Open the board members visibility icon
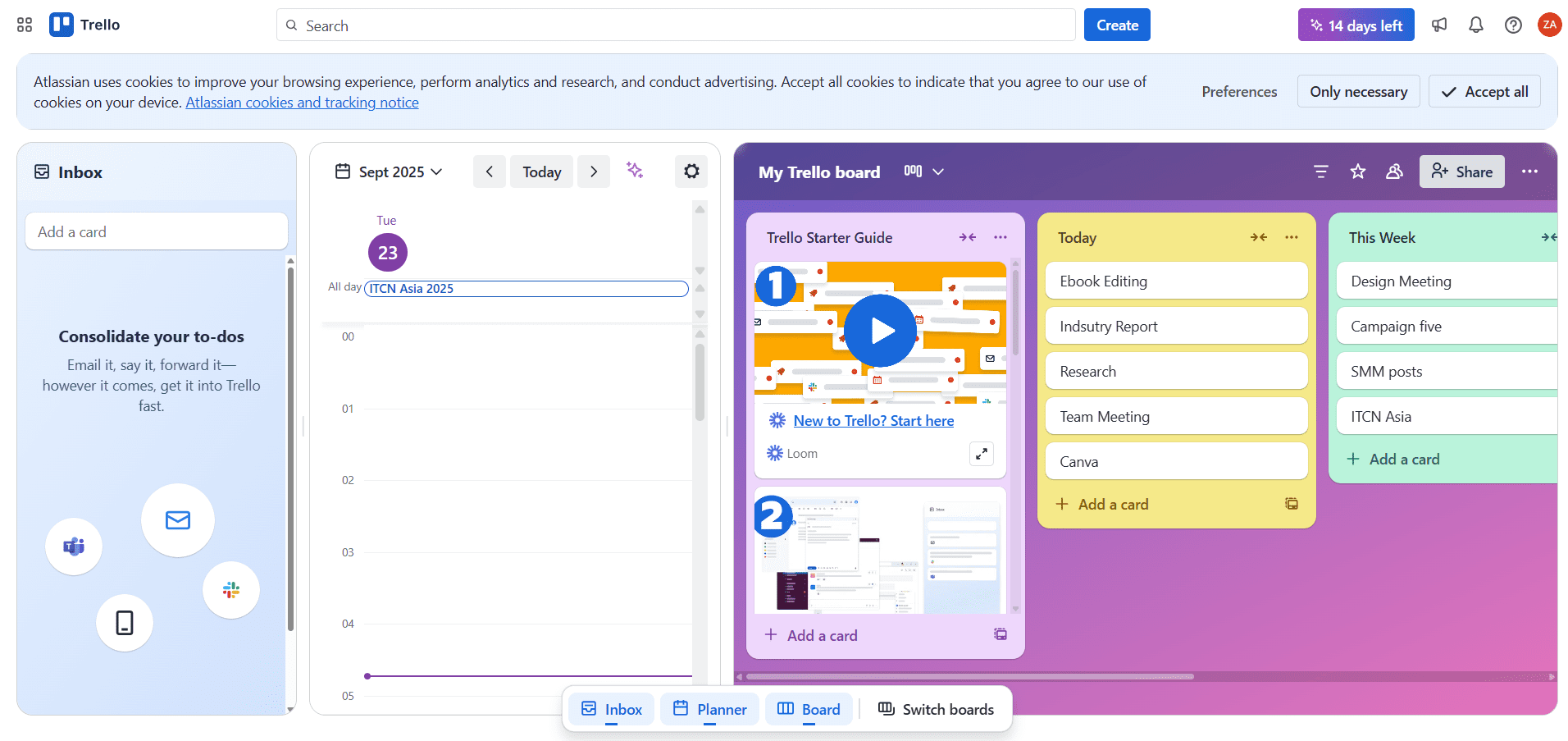This screenshot has width=1568, height=741. [1394, 172]
